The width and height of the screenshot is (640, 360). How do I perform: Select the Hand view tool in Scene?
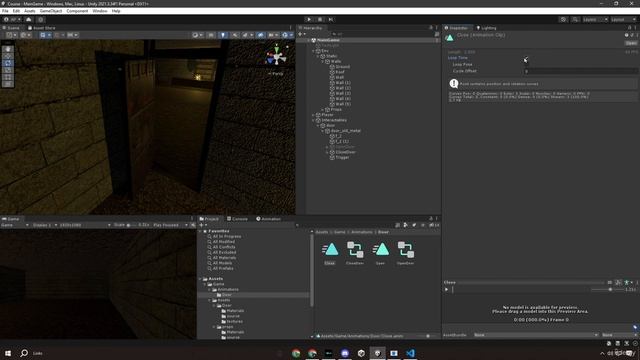click(8, 49)
